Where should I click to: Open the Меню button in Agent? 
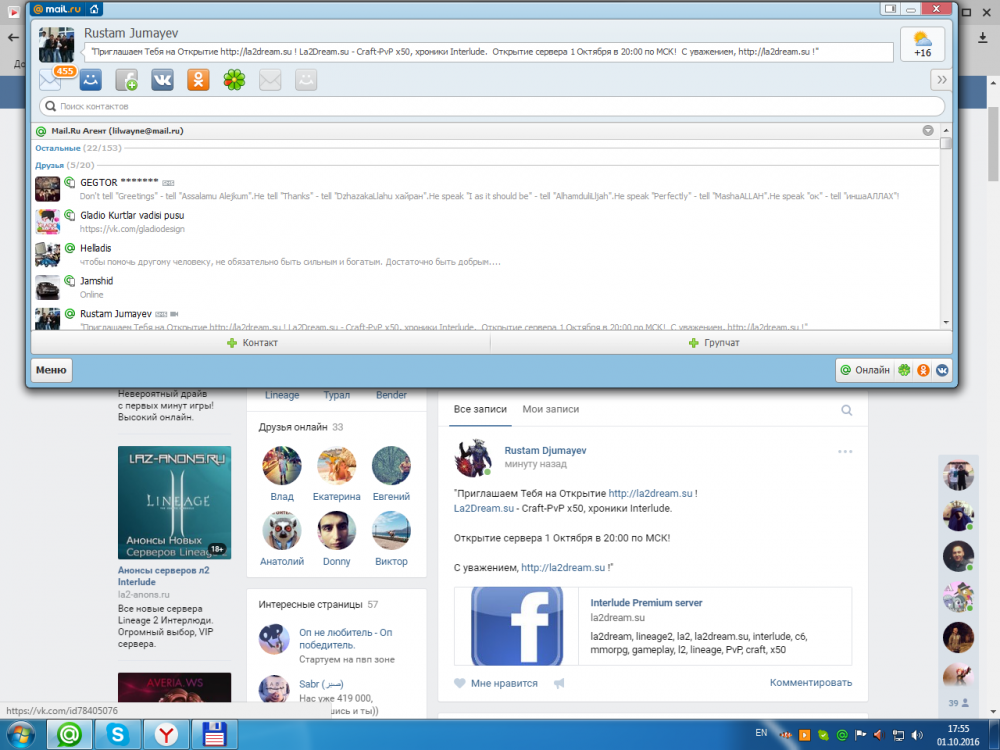click(51, 370)
